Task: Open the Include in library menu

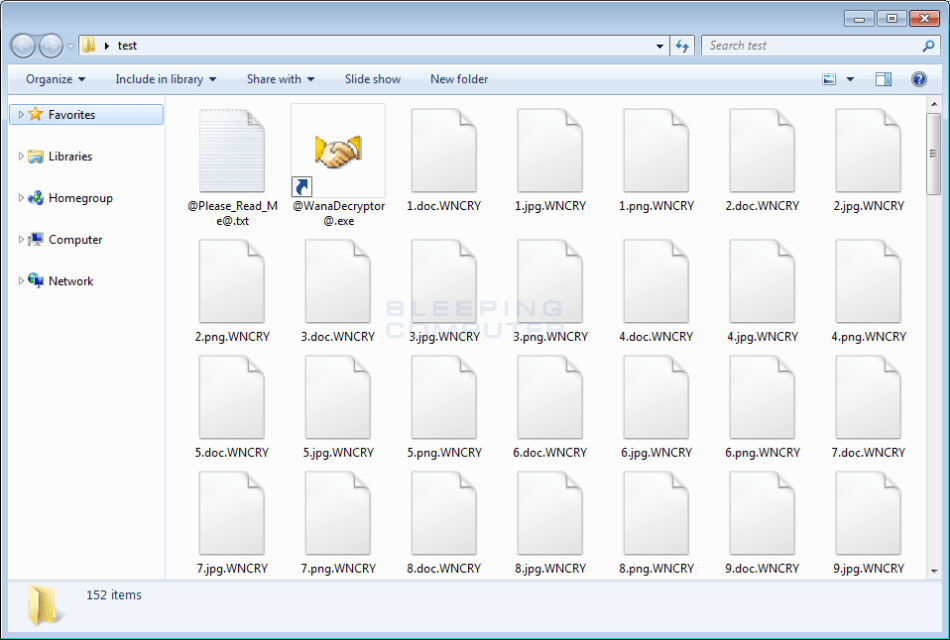Action: (x=167, y=79)
